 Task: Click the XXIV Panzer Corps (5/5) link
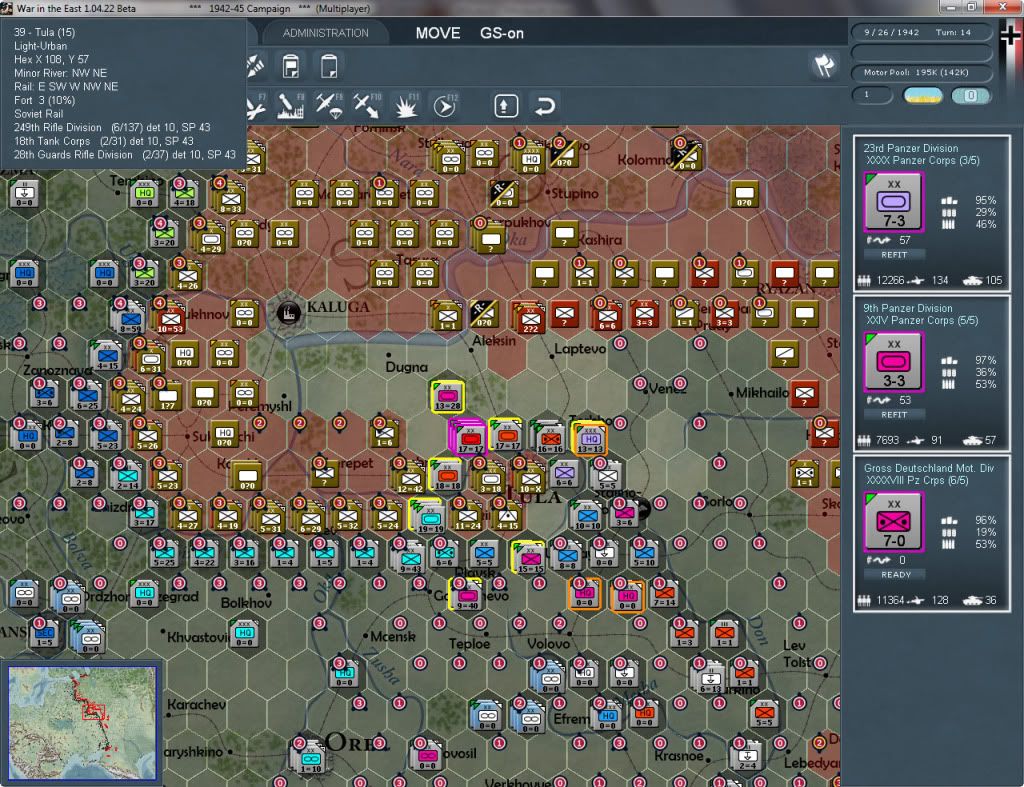click(922, 321)
